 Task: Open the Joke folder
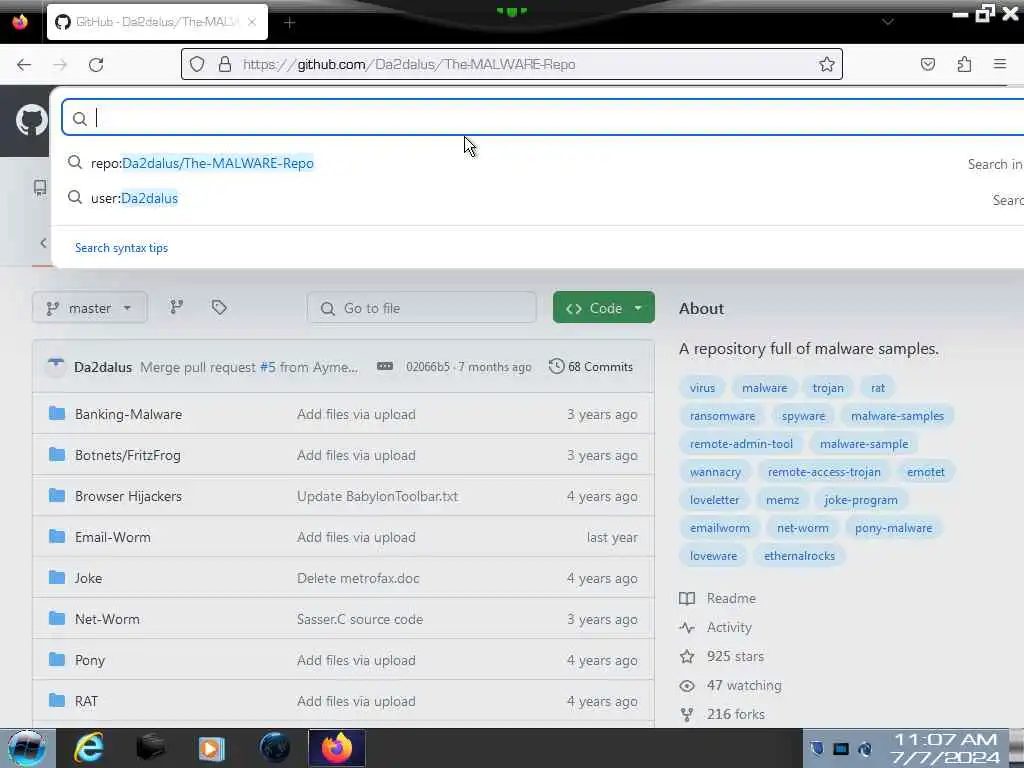88,578
